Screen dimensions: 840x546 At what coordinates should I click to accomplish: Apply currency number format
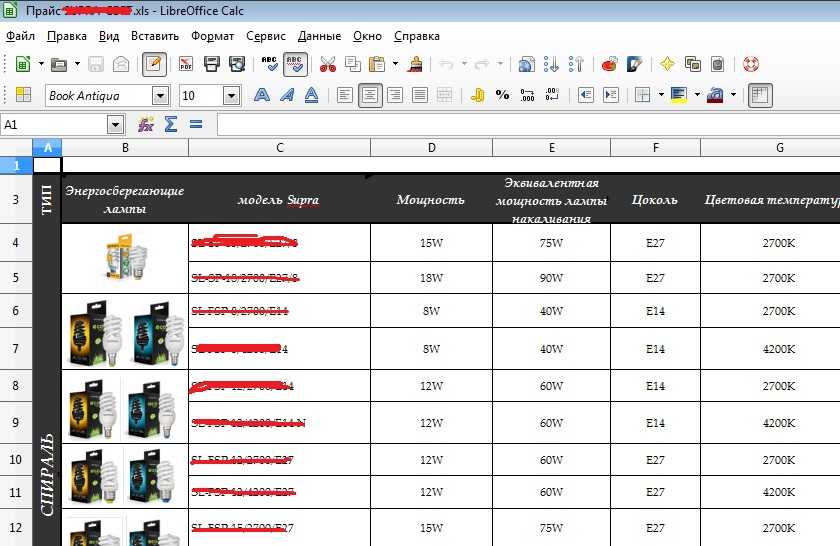pyautogui.click(x=477, y=95)
